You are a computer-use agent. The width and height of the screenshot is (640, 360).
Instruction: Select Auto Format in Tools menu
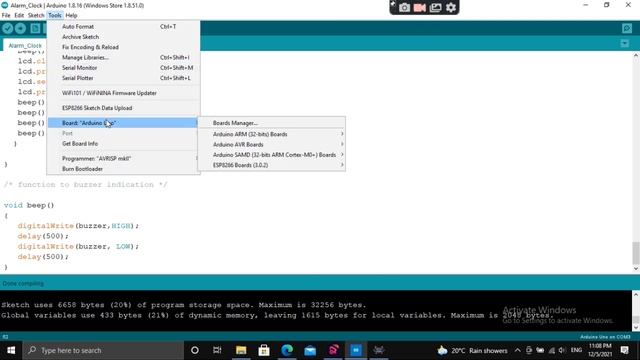pyautogui.click(x=123, y=27)
